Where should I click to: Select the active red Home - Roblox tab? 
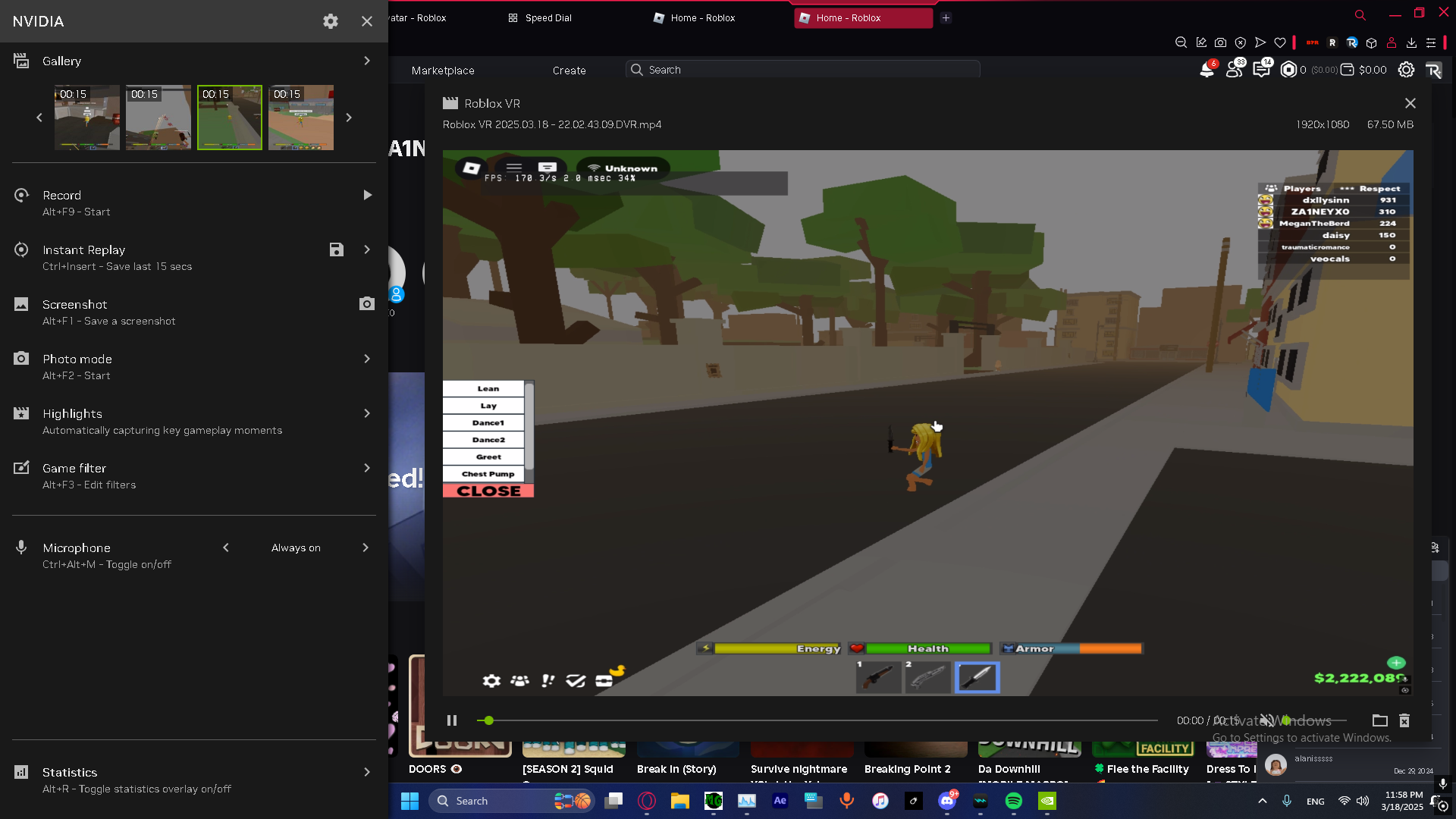863,17
